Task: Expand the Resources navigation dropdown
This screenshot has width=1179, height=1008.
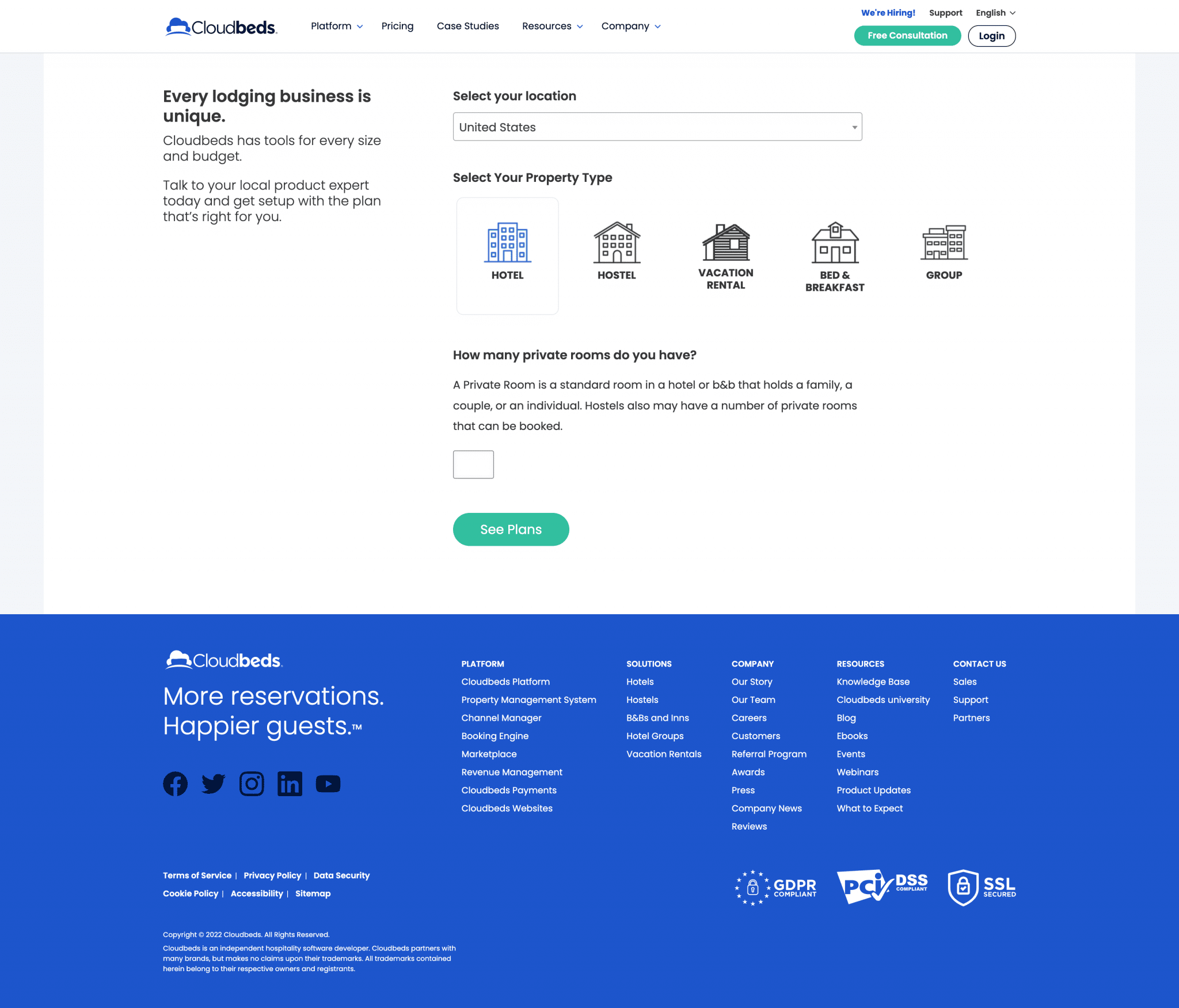Action: [553, 26]
